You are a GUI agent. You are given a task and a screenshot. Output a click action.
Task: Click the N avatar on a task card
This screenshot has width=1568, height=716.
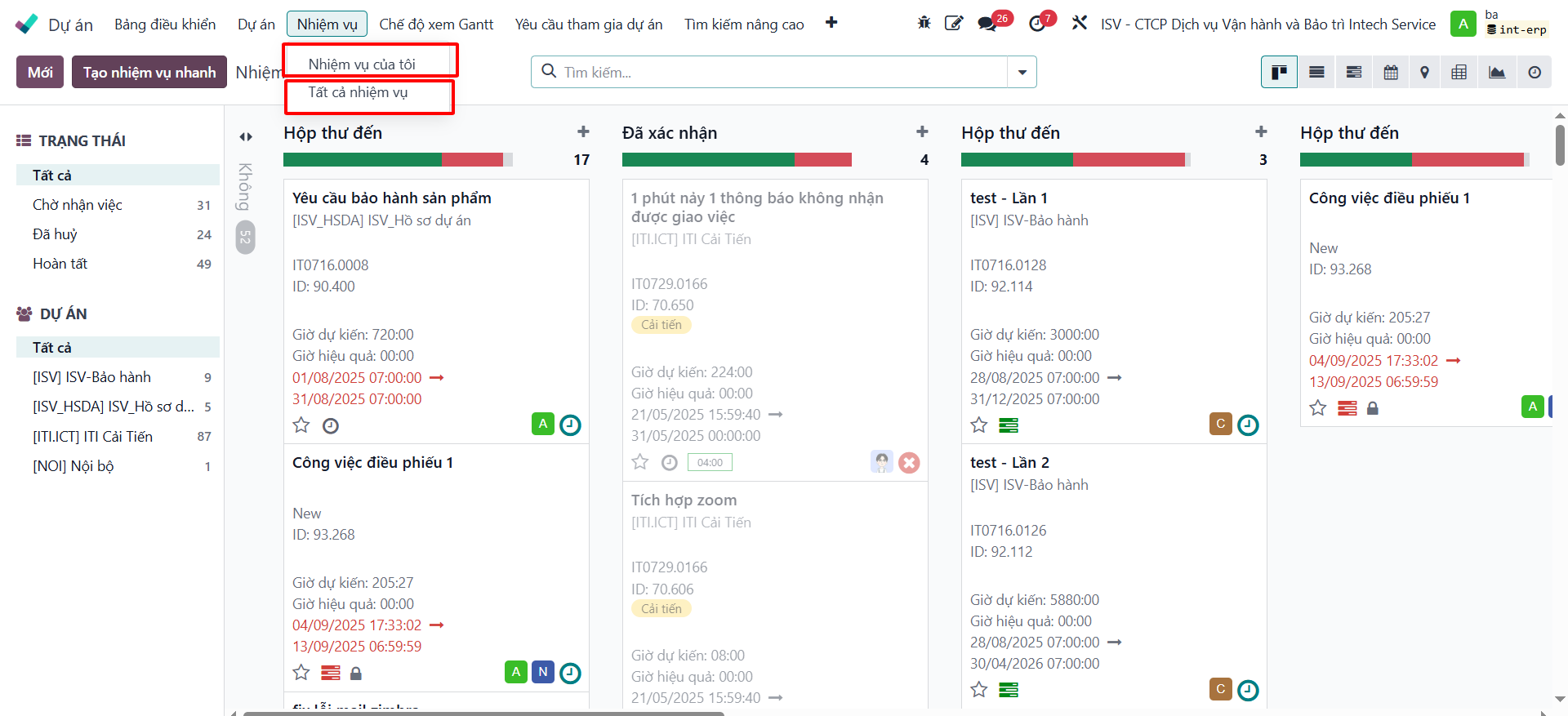pyautogui.click(x=543, y=672)
